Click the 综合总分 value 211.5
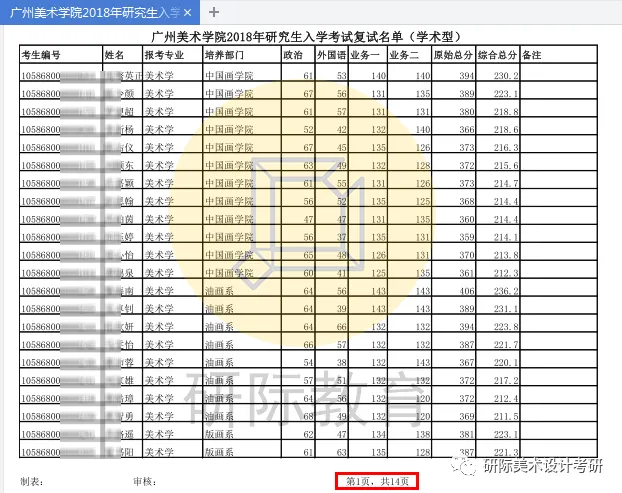The height and width of the screenshot is (493, 622). 506,417
